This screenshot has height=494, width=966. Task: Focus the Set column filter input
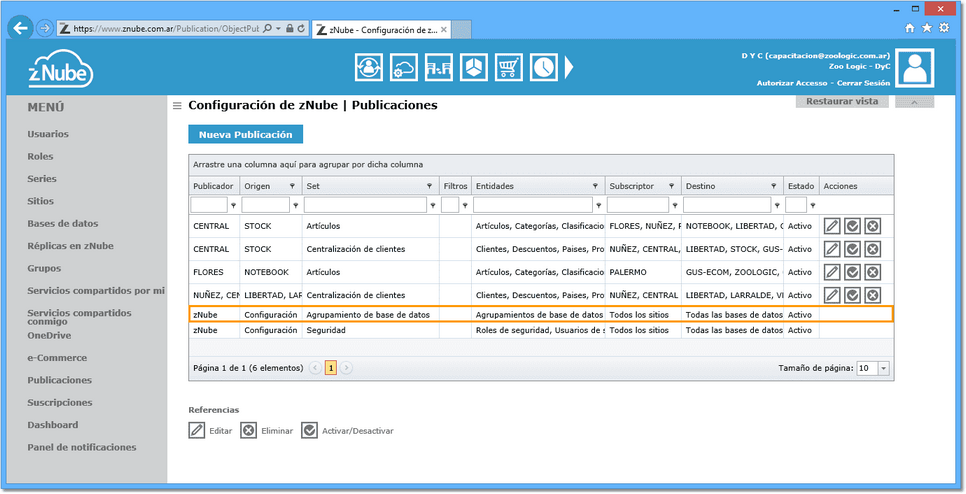point(365,205)
